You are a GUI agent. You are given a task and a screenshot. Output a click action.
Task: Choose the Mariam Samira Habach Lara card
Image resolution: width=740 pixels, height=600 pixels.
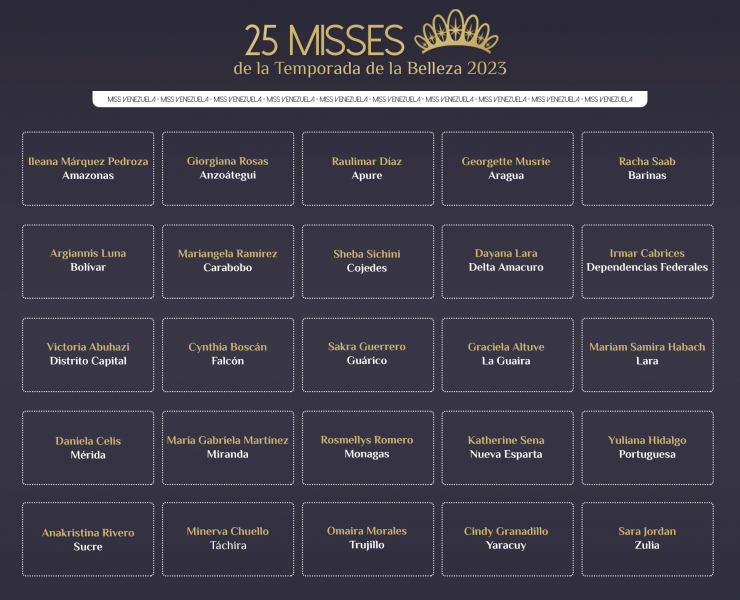[x=648, y=355]
